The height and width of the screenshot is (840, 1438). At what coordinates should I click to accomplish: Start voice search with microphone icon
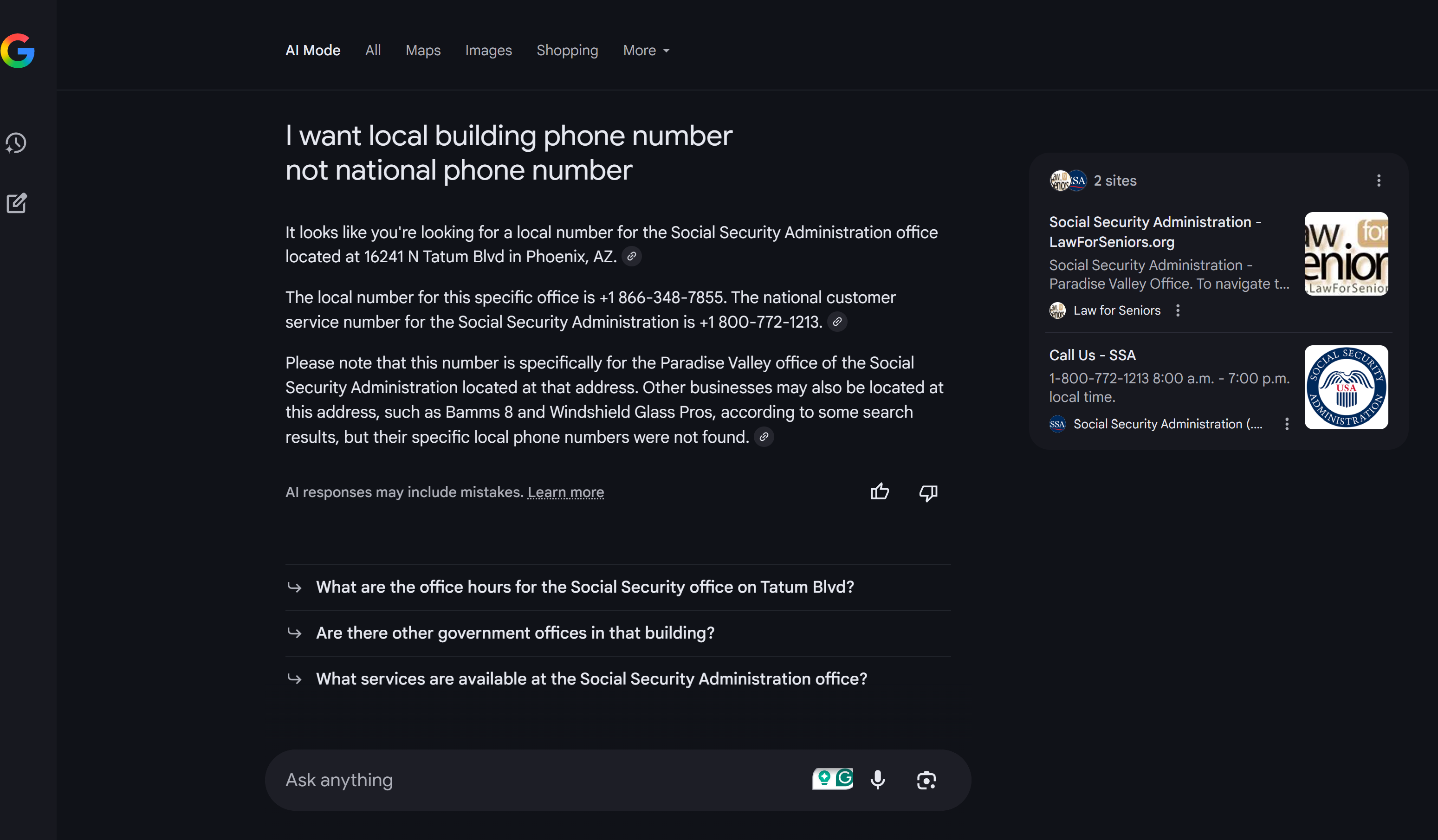(x=878, y=780)
